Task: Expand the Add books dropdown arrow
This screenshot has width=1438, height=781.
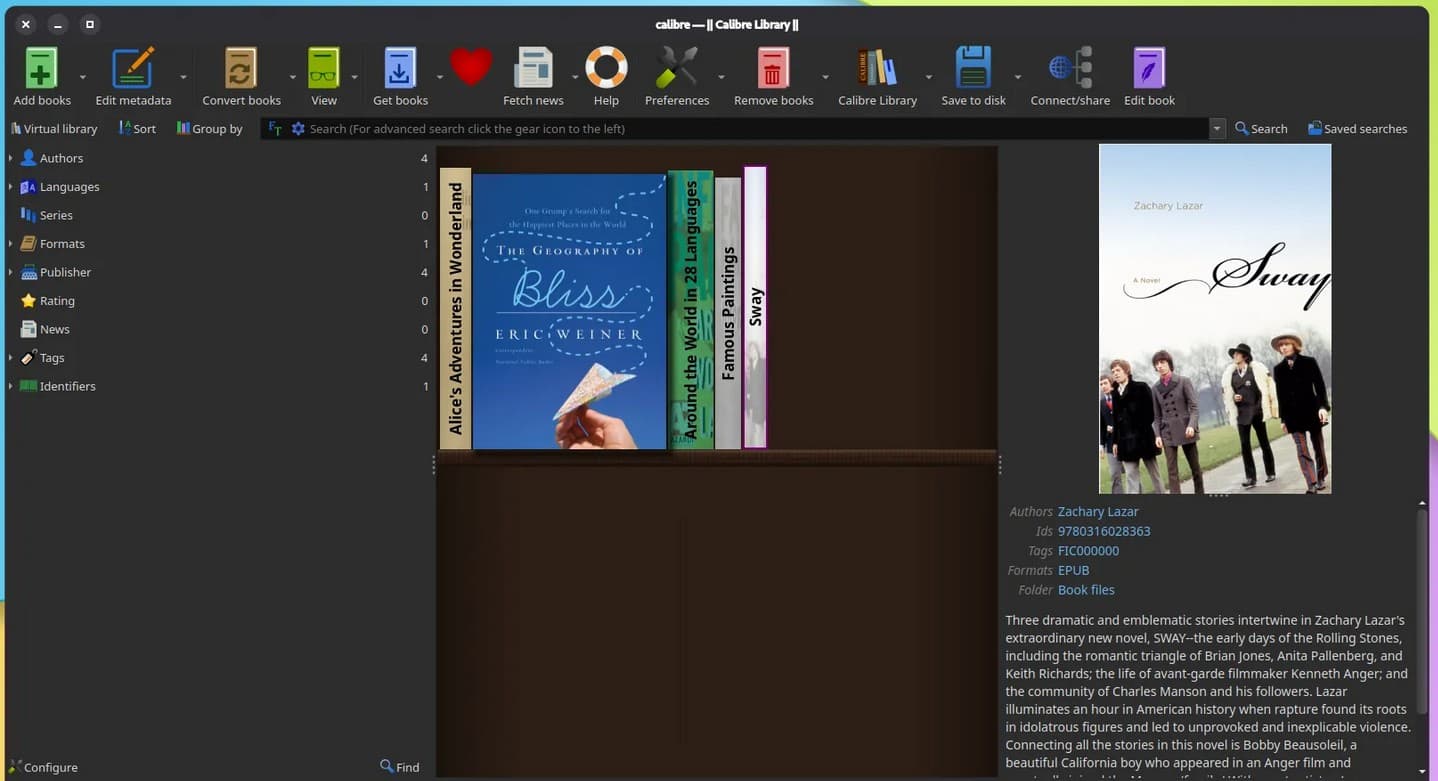Action: pyautogui.click(x=83, y=76)
